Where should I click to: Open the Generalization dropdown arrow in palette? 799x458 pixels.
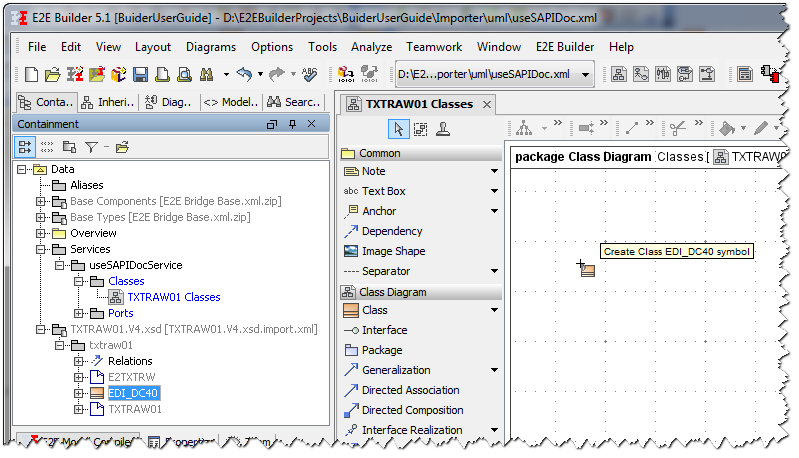[x=494, y=370]
